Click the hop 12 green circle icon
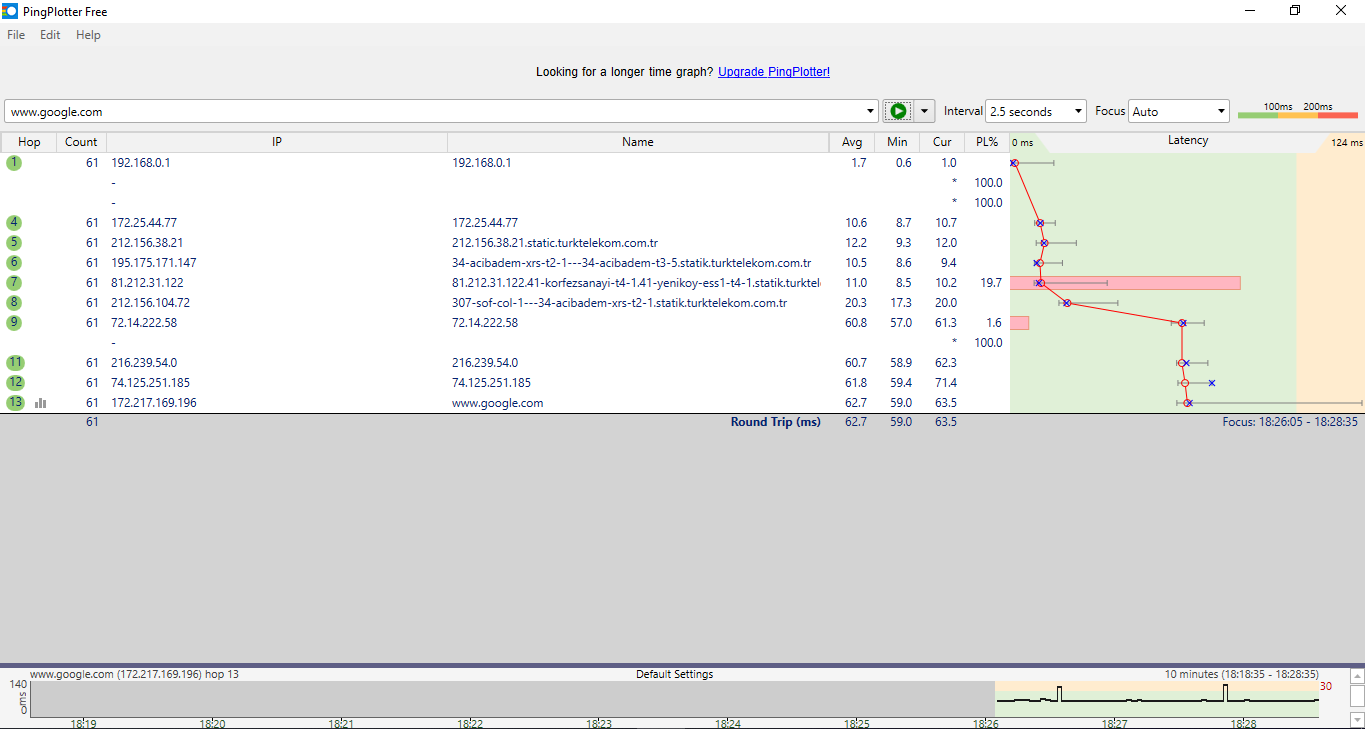1365x729 pixels. [x=14, y=382]
